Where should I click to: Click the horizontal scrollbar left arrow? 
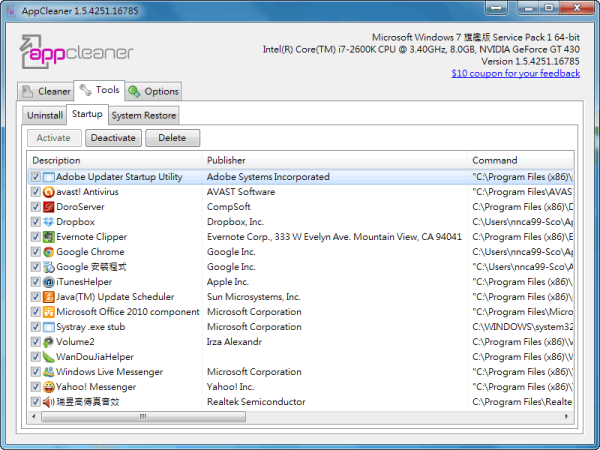point(34,416)
